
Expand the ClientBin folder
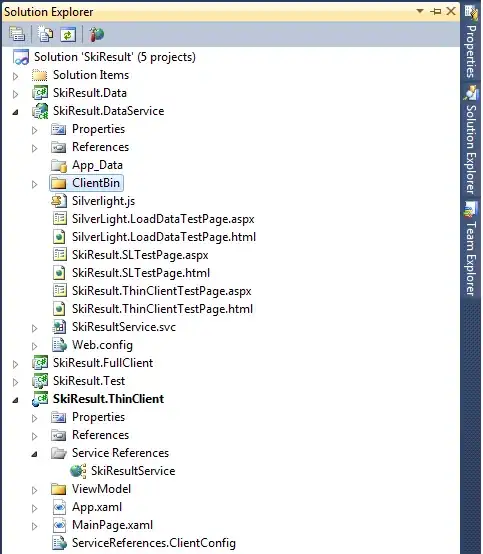(x=34, y=184)
